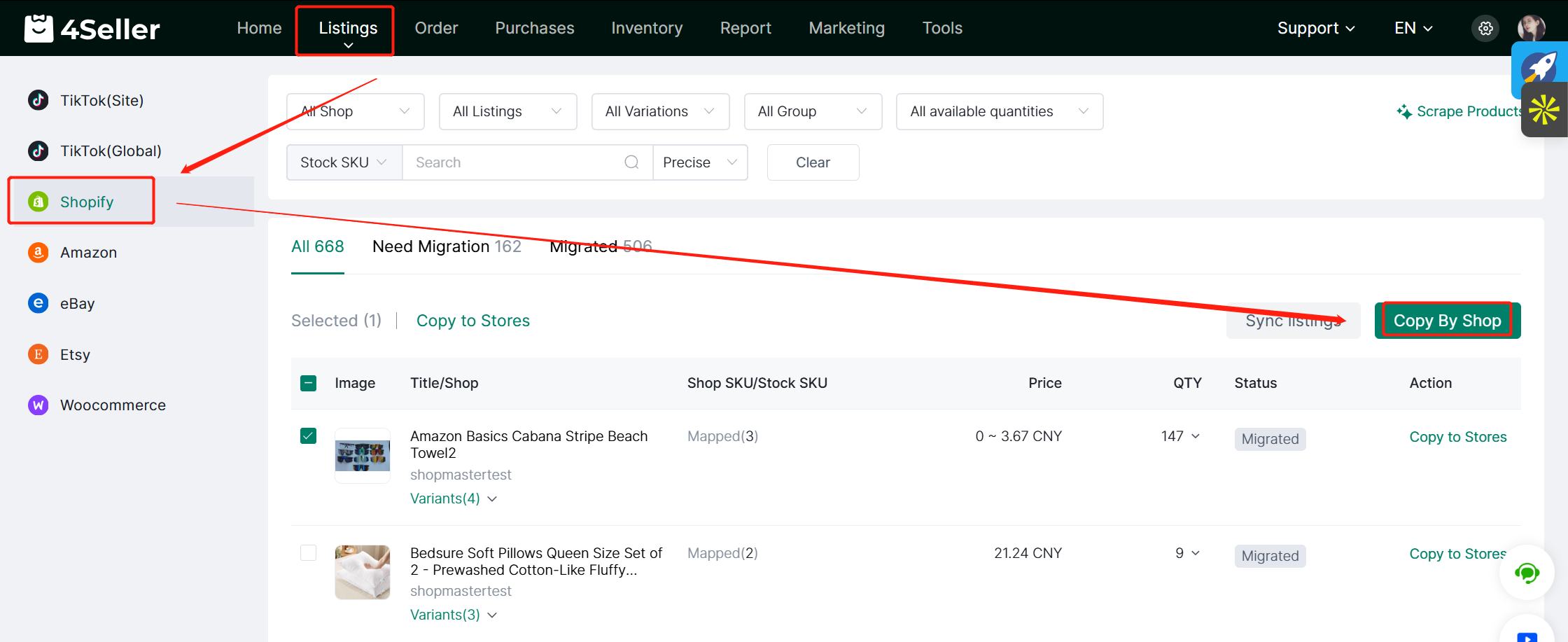Click the Clear button
The image size is (1568, 642).
(x=813, y=162)
